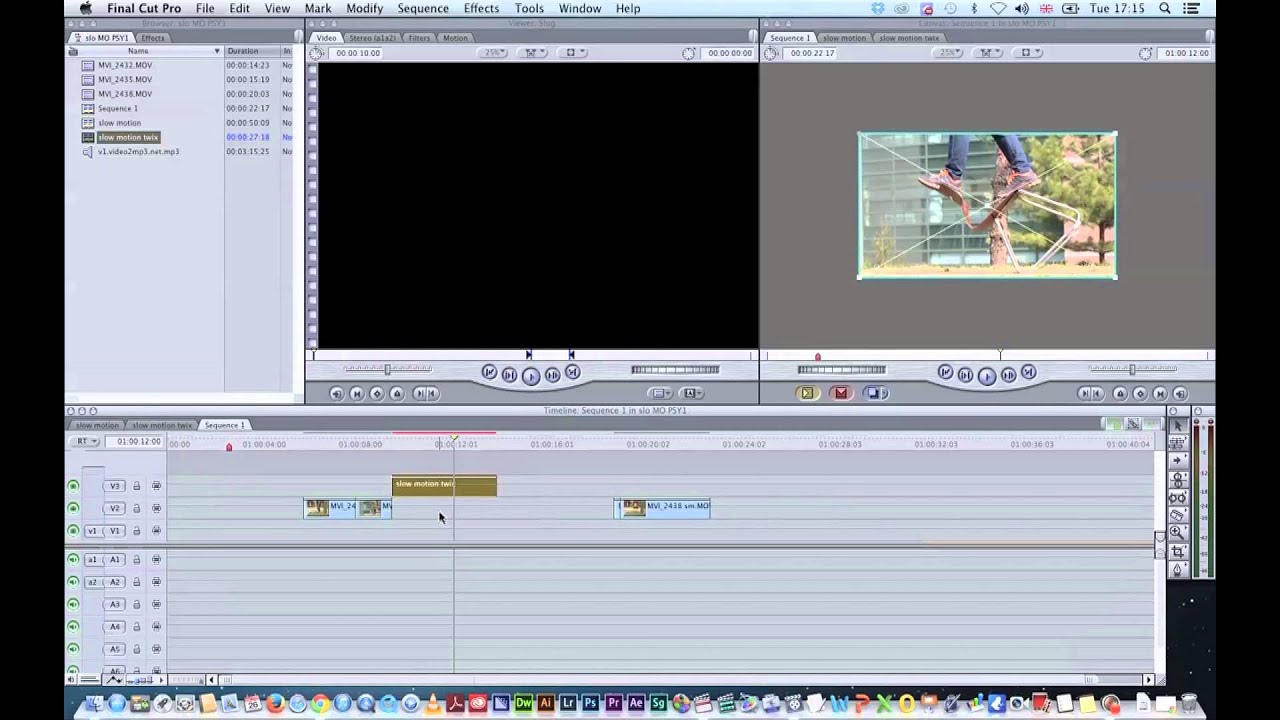Select v1.video2mp3.net.mp3 in the Browser

click(138, 152)
